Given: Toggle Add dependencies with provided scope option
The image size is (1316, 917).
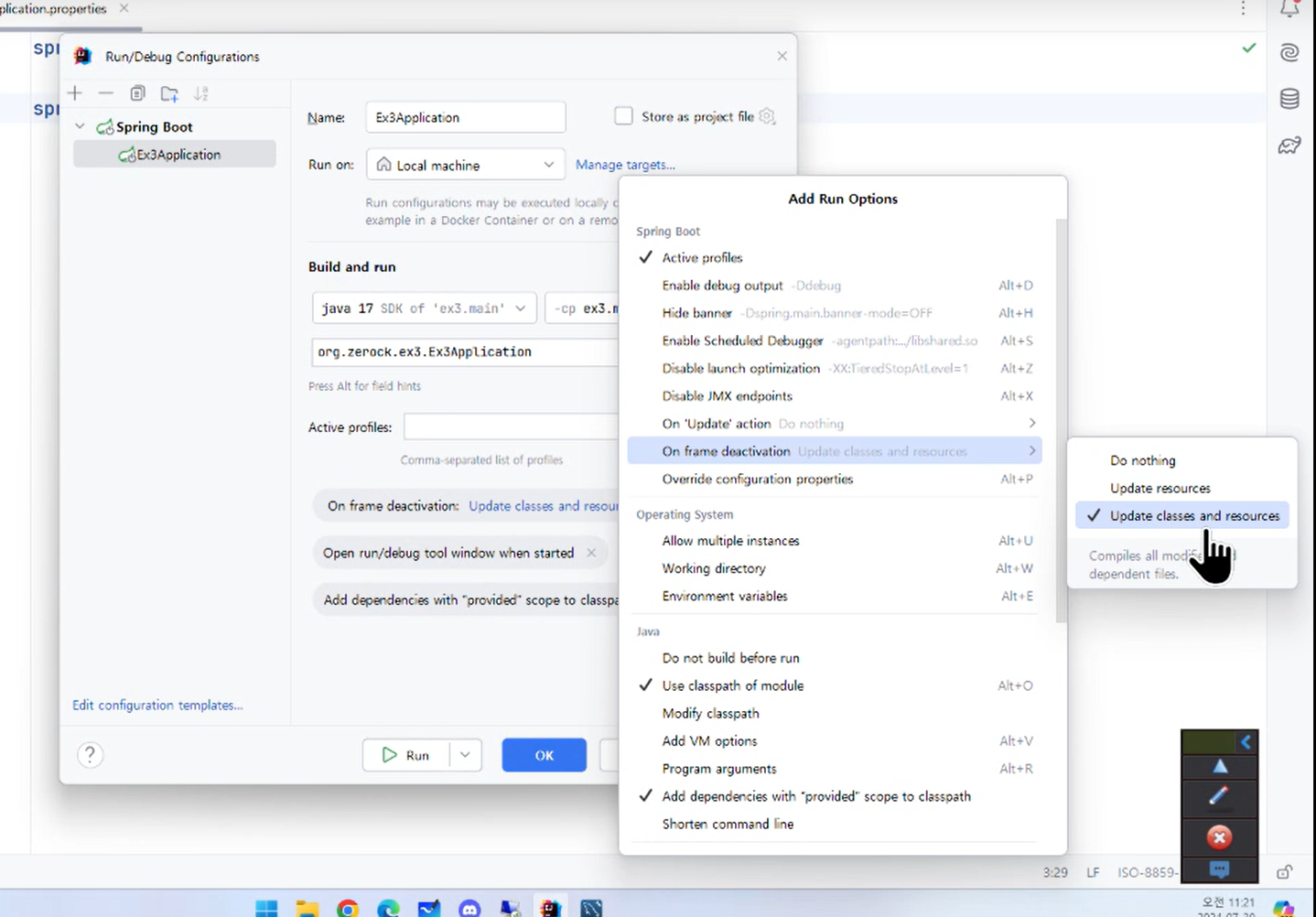Looking at the screenshot, I should 835,796.
